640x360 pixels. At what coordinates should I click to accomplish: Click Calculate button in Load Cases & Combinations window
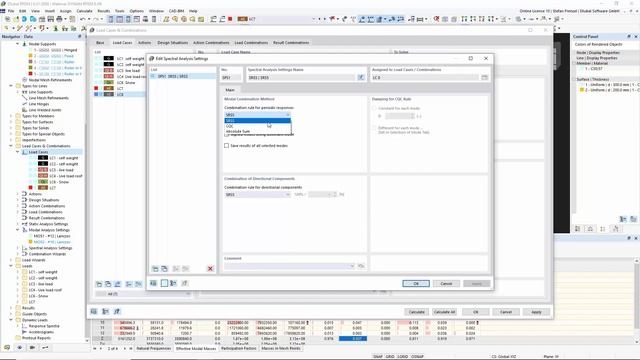point(416,312)
